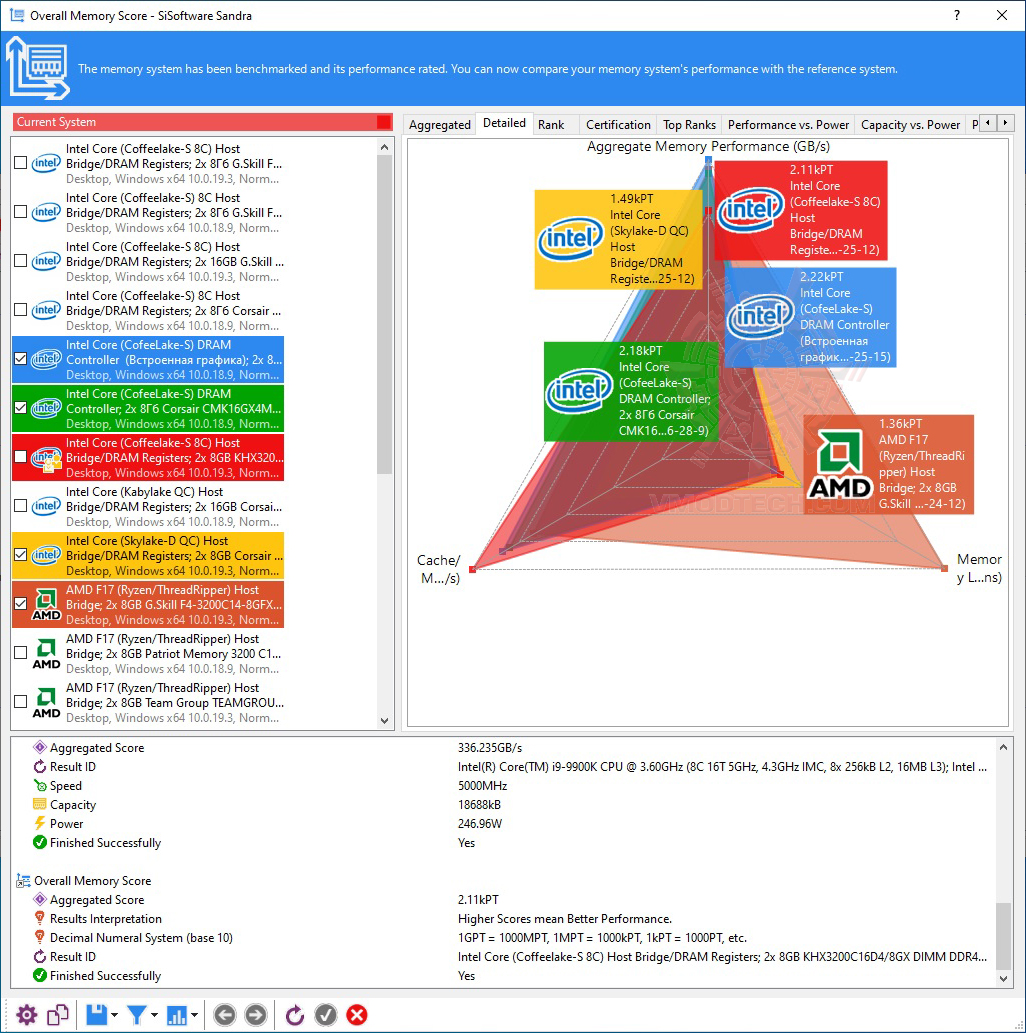
Task: Click results panel scrollbar up arrow
Action: pos(1003,747)
